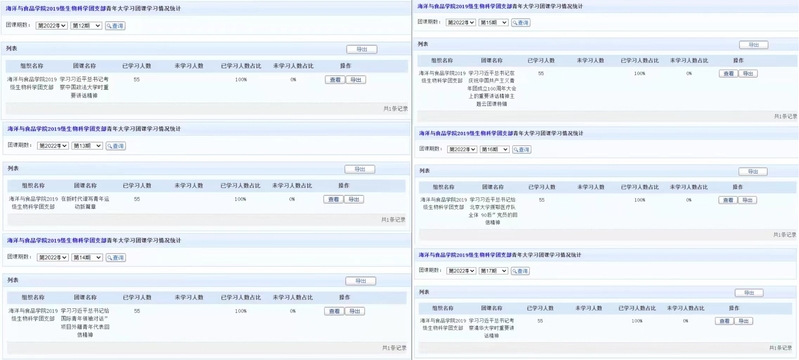Click the 查询 search icon beside 第14期
The height and width of the screenshot is (360, 799).
coord(116,258)
